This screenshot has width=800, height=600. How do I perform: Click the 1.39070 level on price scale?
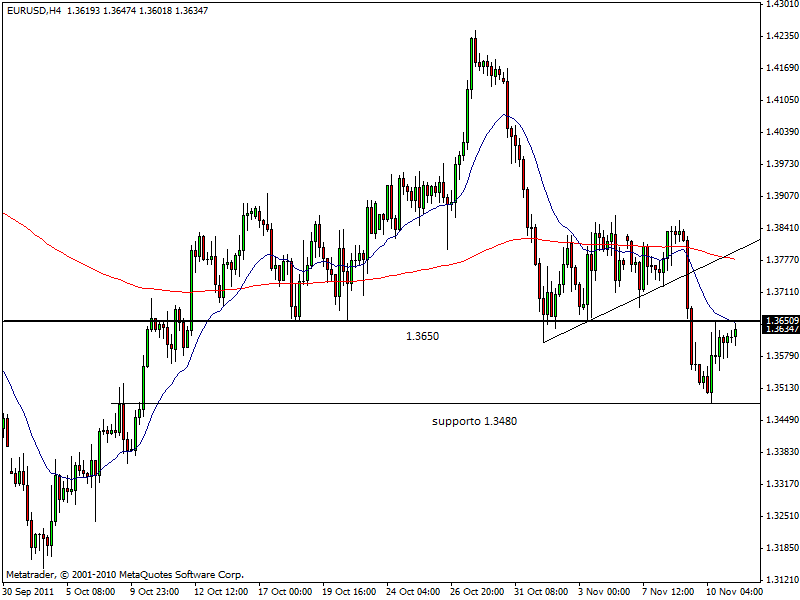pos(780,196)
